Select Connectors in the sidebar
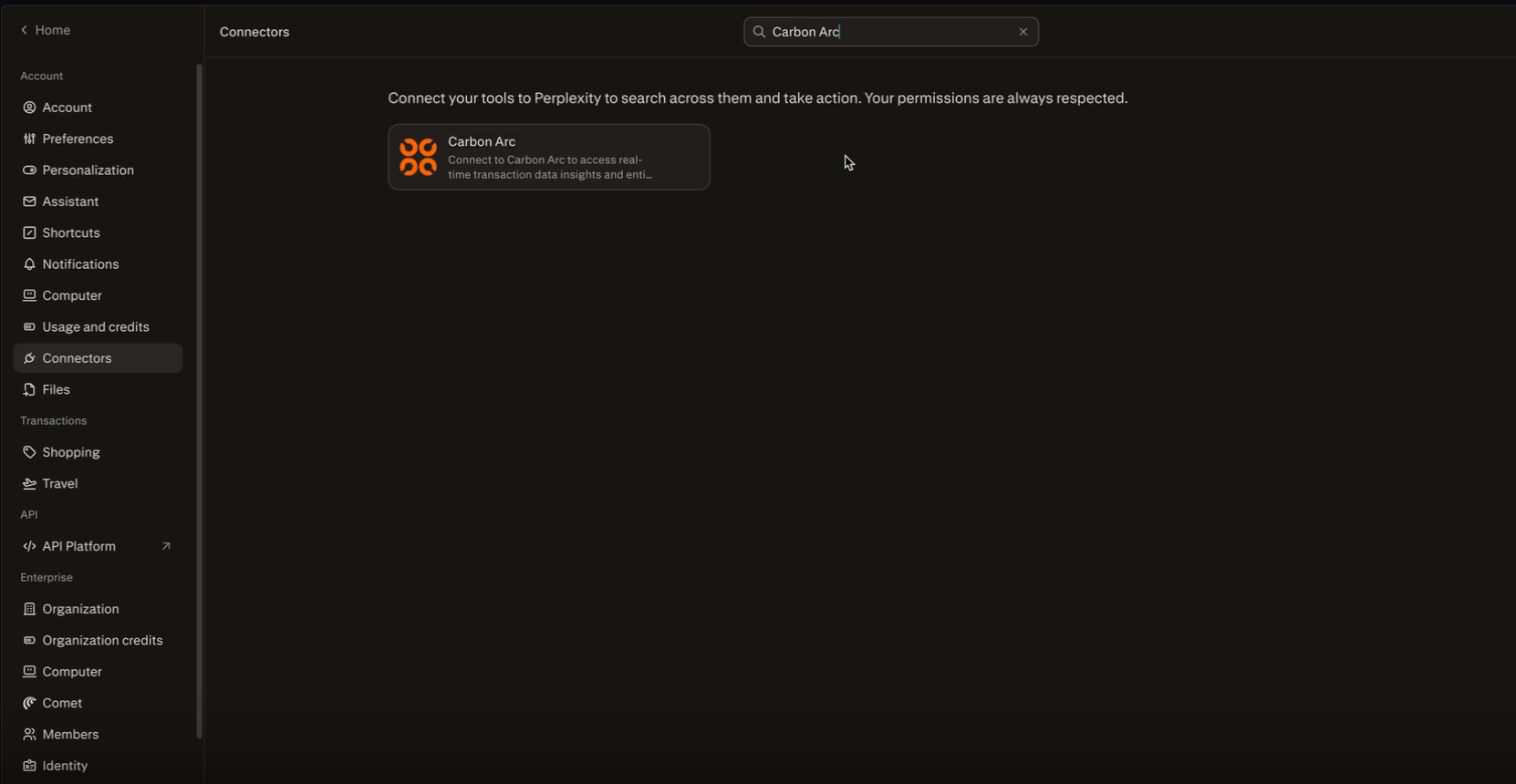Image resolution: width=1516 pixels, height=784 pixels. tap(98, 358)
